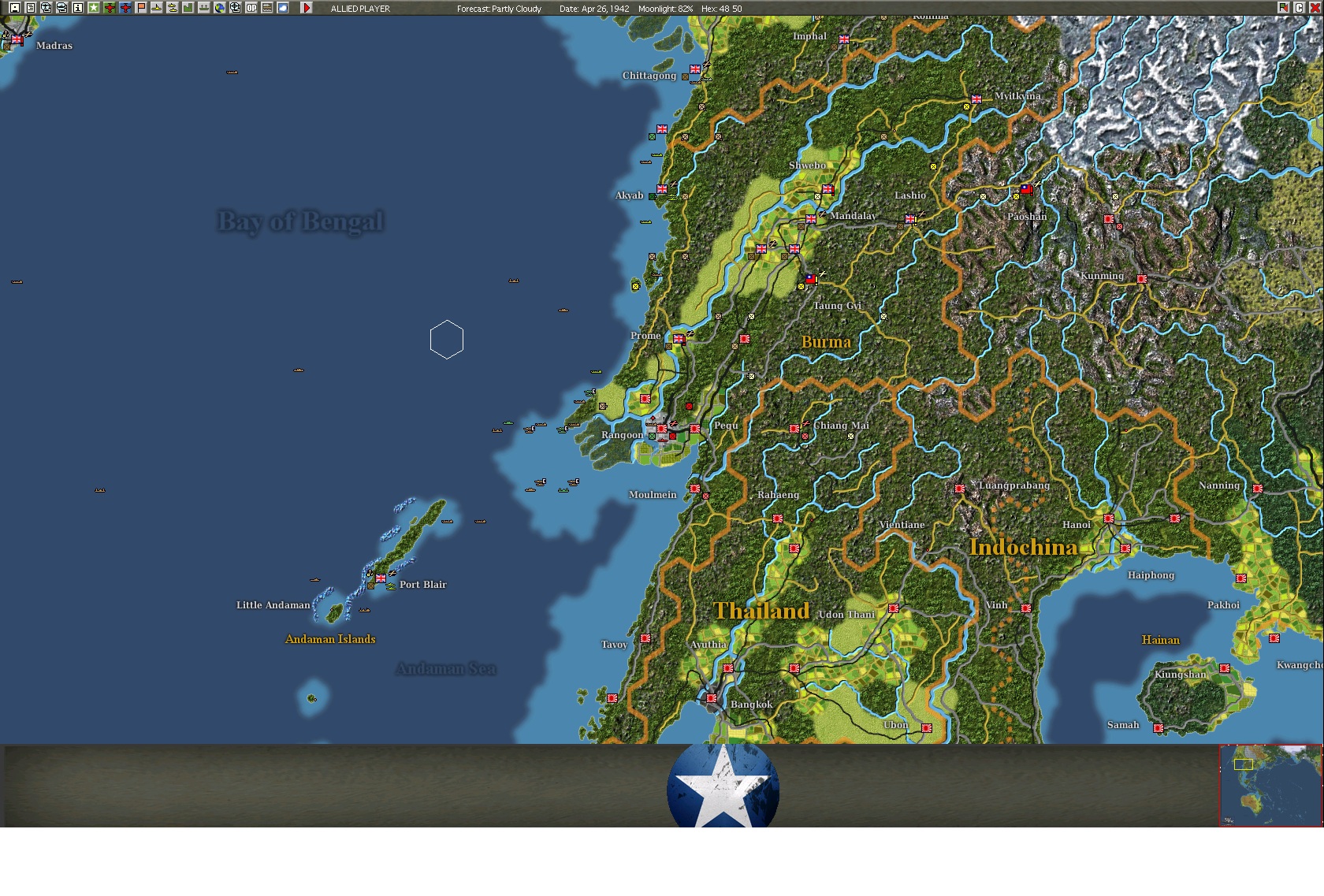
Task: Select the British flag at Imphal
Action: click(844, 39)
